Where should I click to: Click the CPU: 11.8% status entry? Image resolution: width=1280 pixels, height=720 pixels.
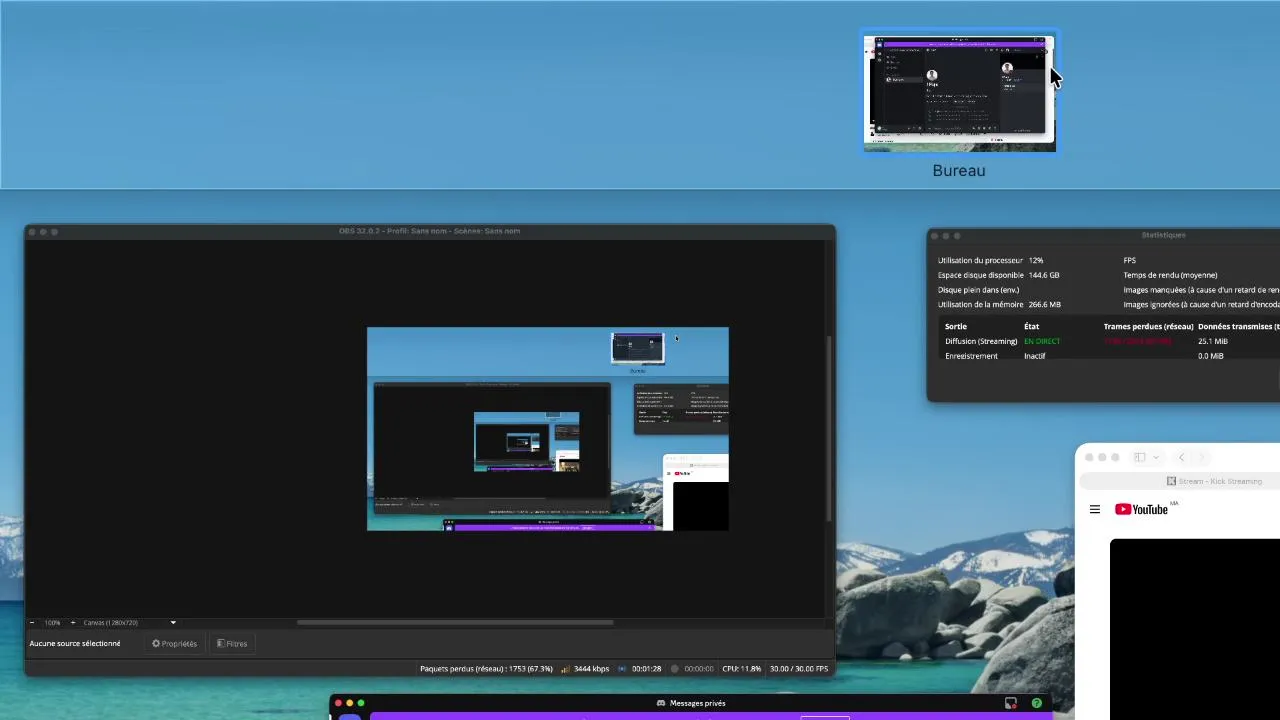pyautogui.click(x=742, y=669)
